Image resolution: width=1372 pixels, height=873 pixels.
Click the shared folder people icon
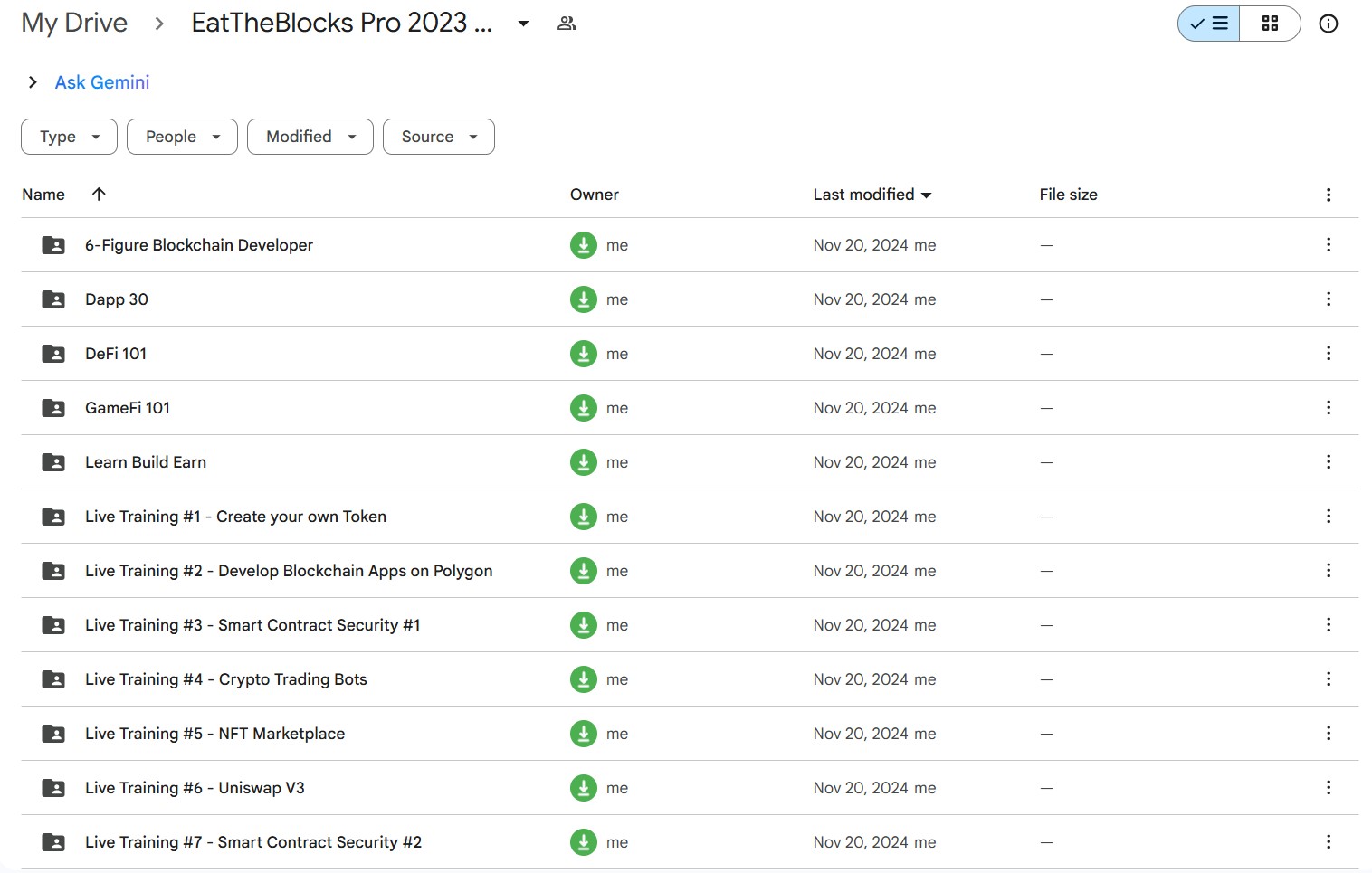(567, 24)
